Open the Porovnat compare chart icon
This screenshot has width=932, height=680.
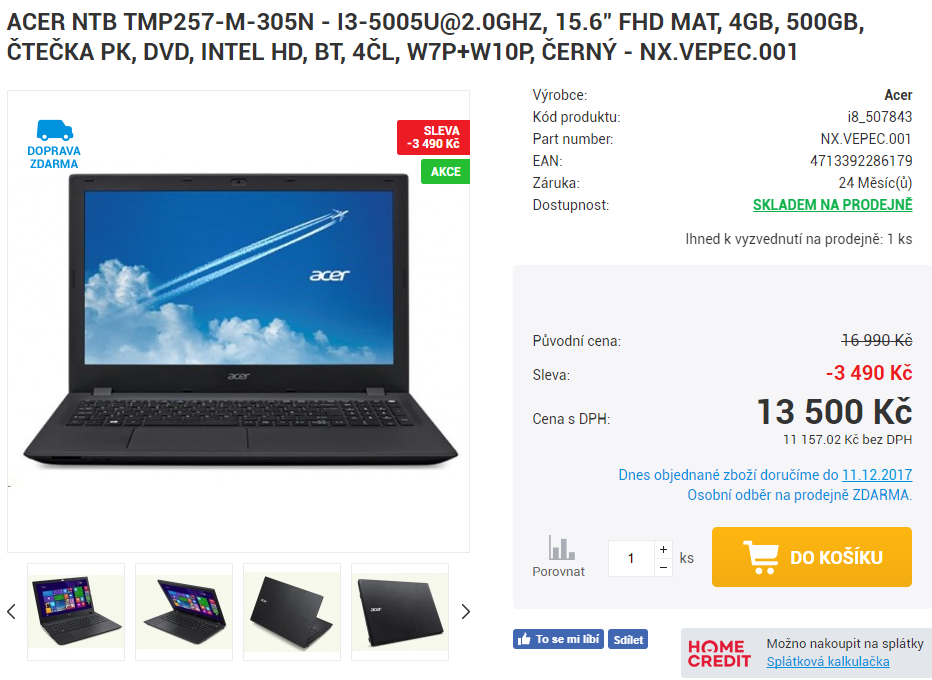[x=561, y=548]
